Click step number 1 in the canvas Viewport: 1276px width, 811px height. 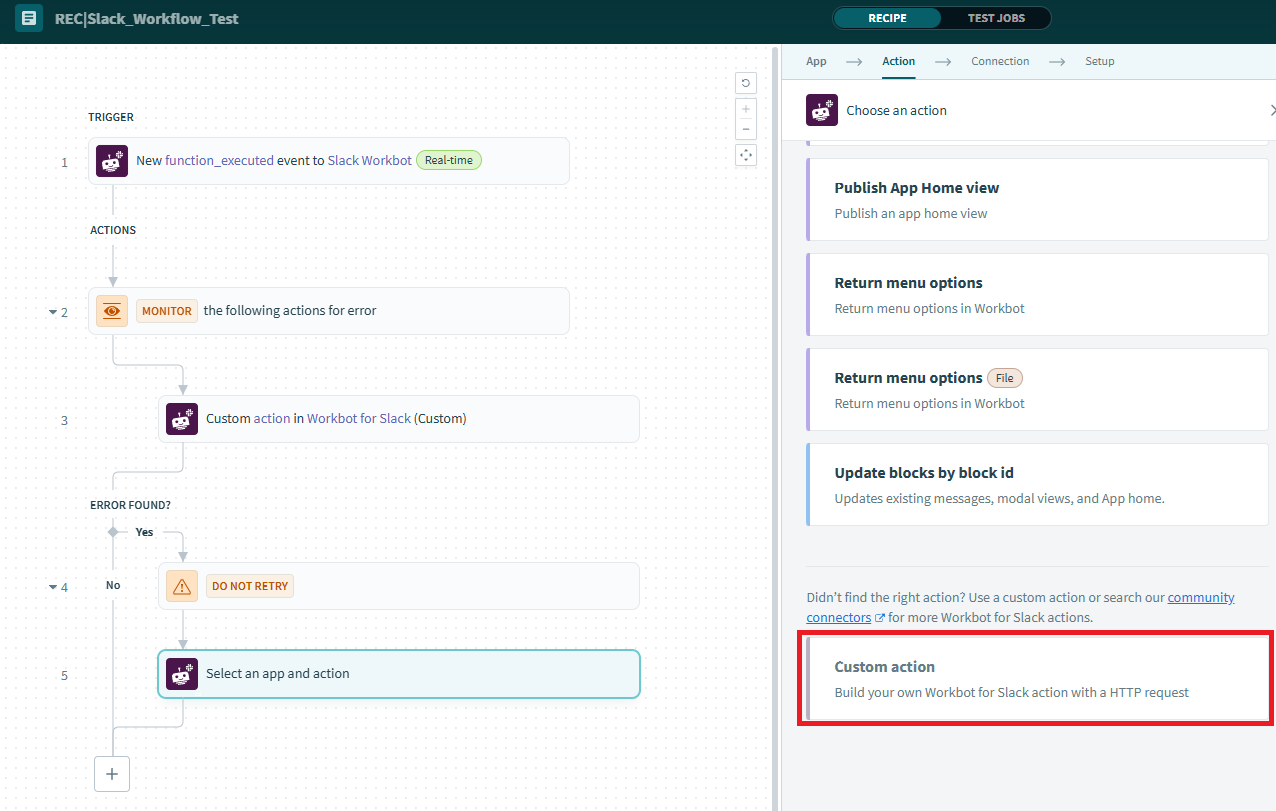coord(65,162)
